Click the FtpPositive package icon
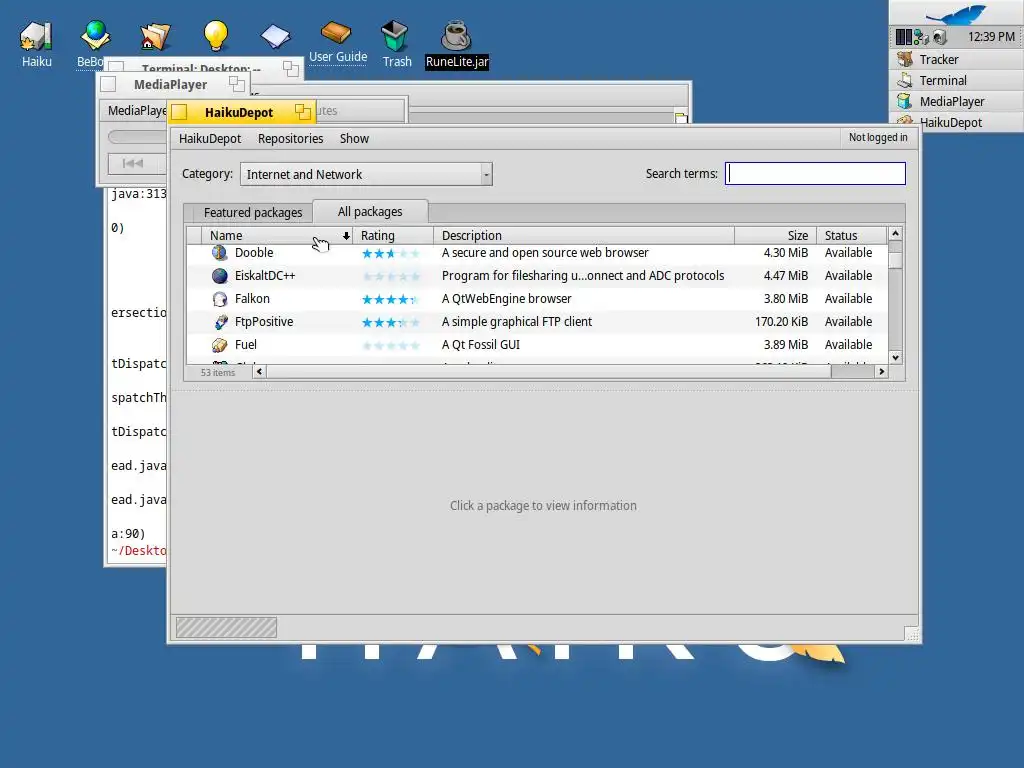This screenshot has width=1024, height=768. pyautogui.click(x=221, y=322)
